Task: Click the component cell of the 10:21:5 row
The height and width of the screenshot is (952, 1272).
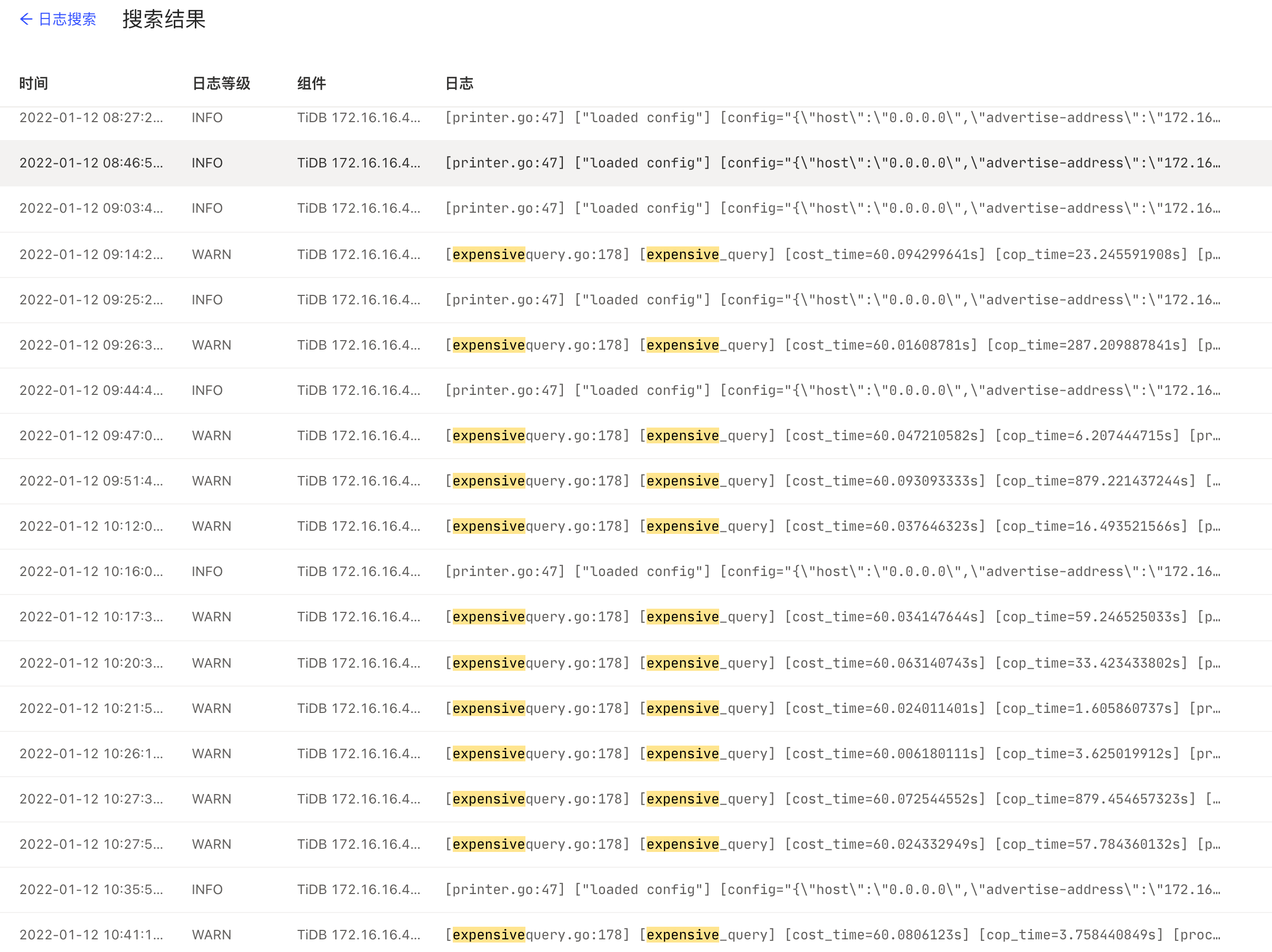Action: (358, 708)
